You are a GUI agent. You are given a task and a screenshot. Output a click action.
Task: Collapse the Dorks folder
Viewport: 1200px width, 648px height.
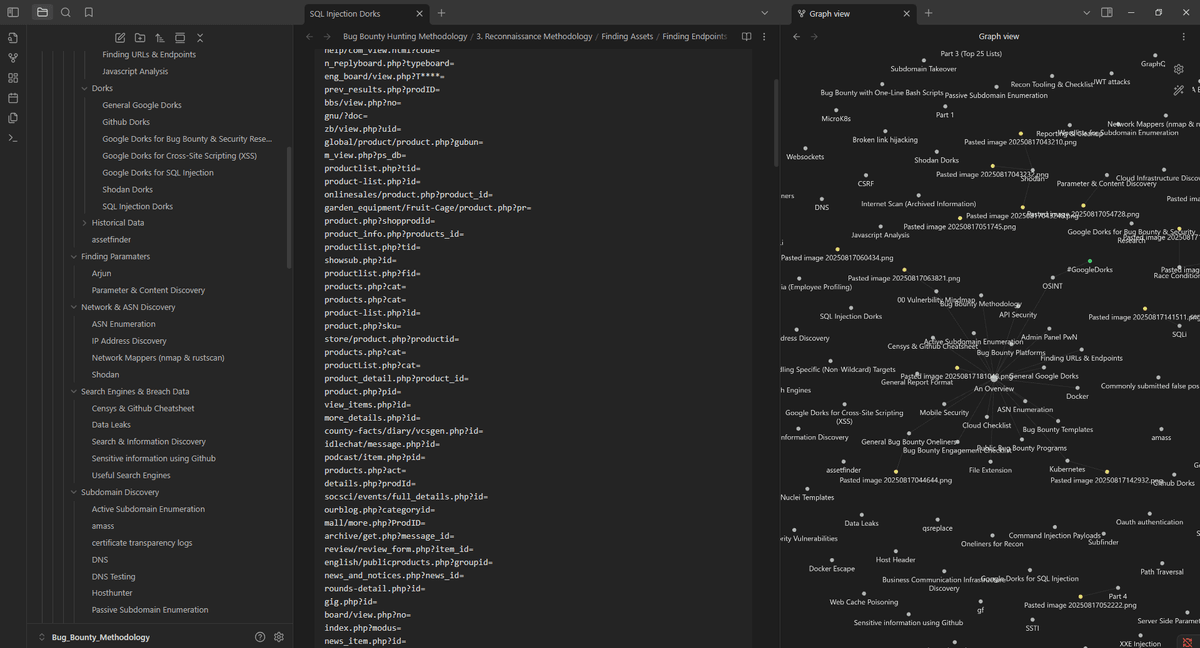[85, 88]
